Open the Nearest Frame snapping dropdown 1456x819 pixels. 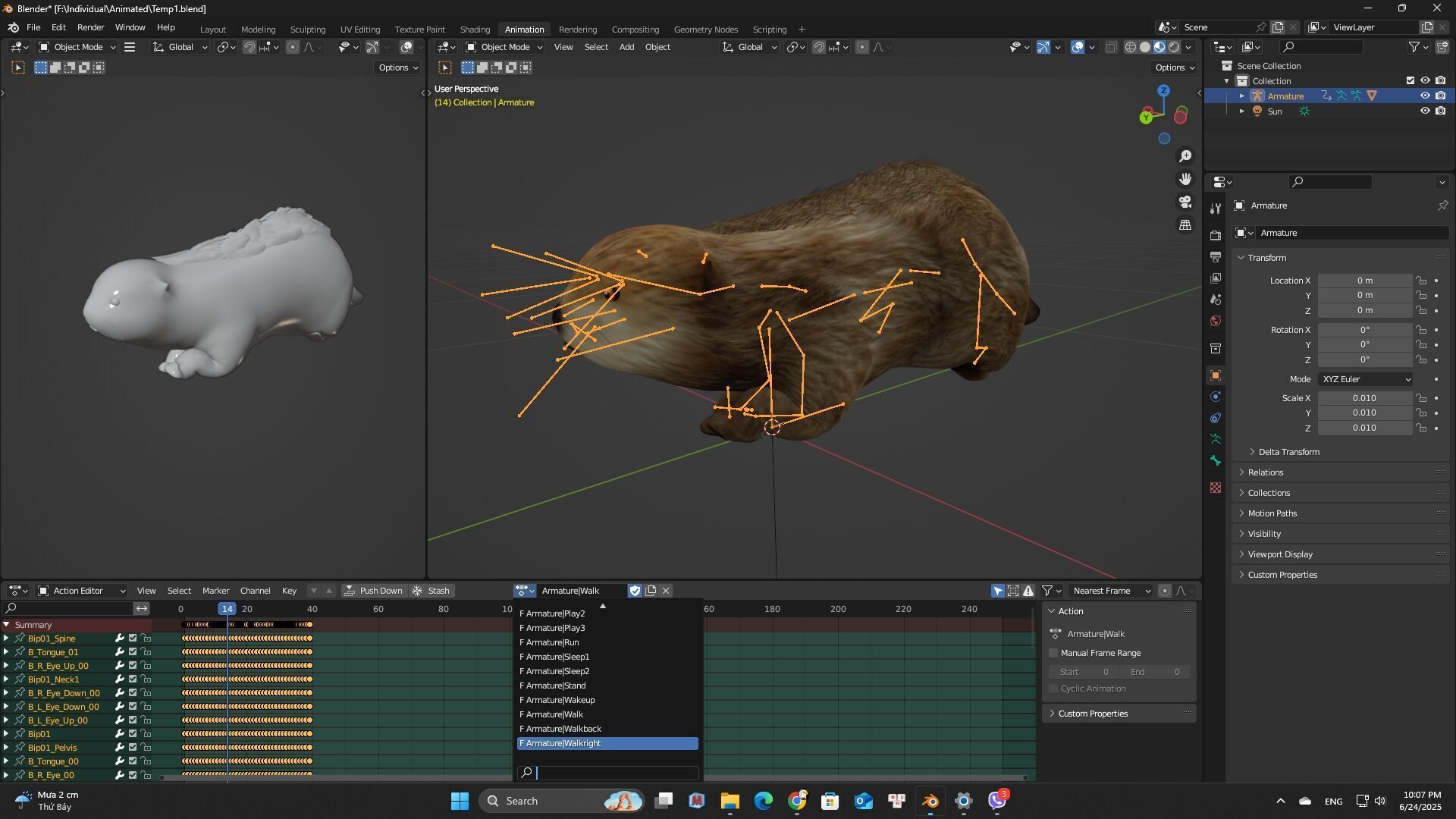click(x=1111, y=591)
